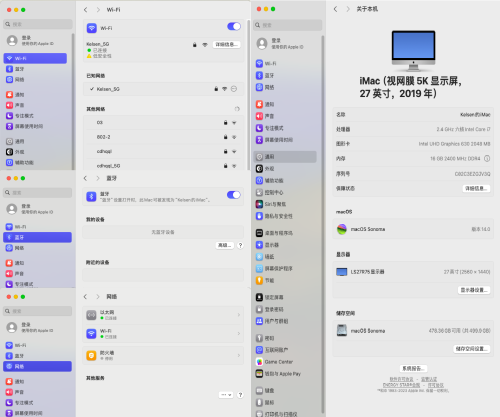Open 控制中心 in the 关于本机 window sidebar

(270, 192)
